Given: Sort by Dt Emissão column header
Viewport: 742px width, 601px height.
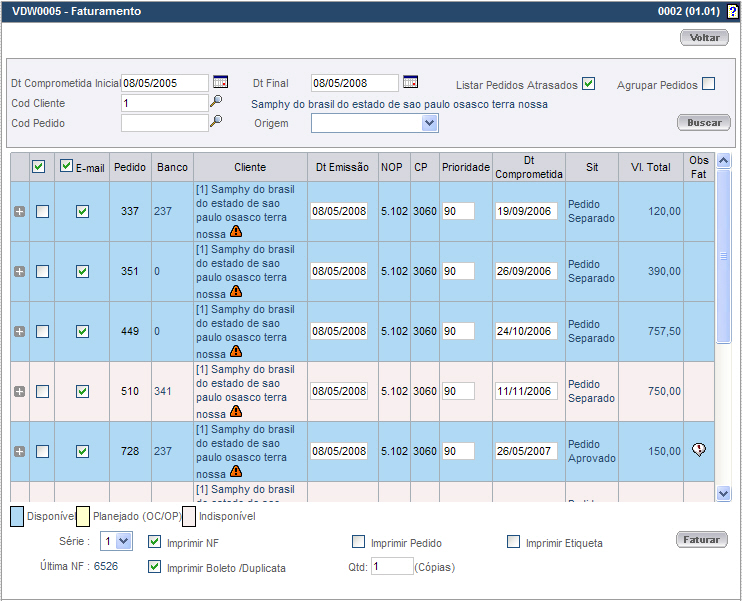Looking at the screenshot, I should [x=341, y=167].
